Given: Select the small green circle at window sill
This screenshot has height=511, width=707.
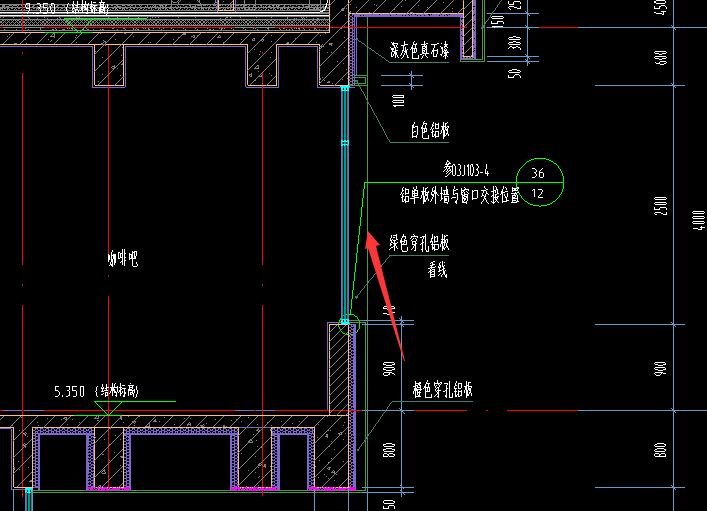Looking at the screenshot, I should pyautogui.click(x=346, y=323).
